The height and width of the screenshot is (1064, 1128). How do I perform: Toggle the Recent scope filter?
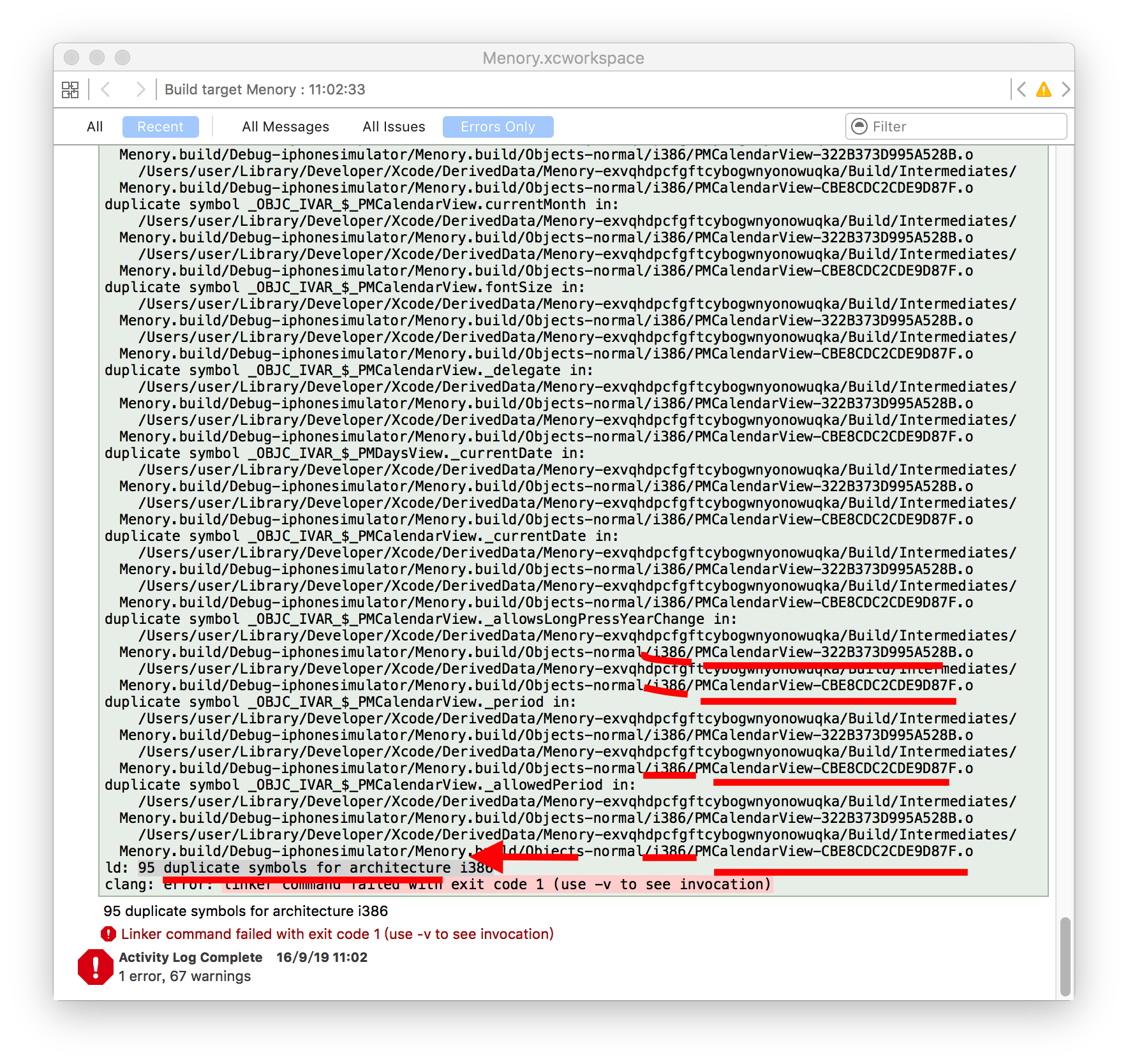click(160, 126)
